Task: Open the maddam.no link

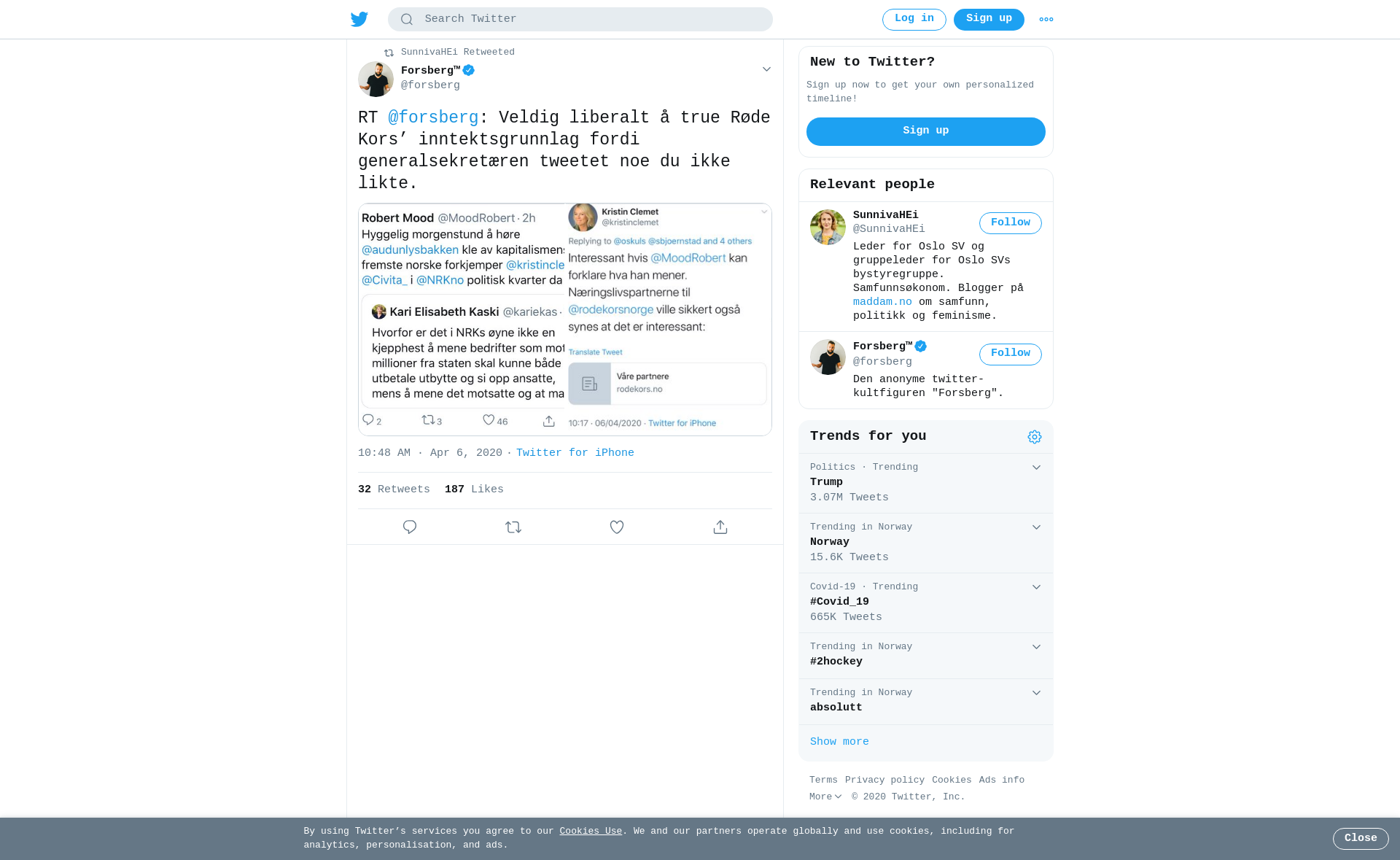Action: (882, 302)
